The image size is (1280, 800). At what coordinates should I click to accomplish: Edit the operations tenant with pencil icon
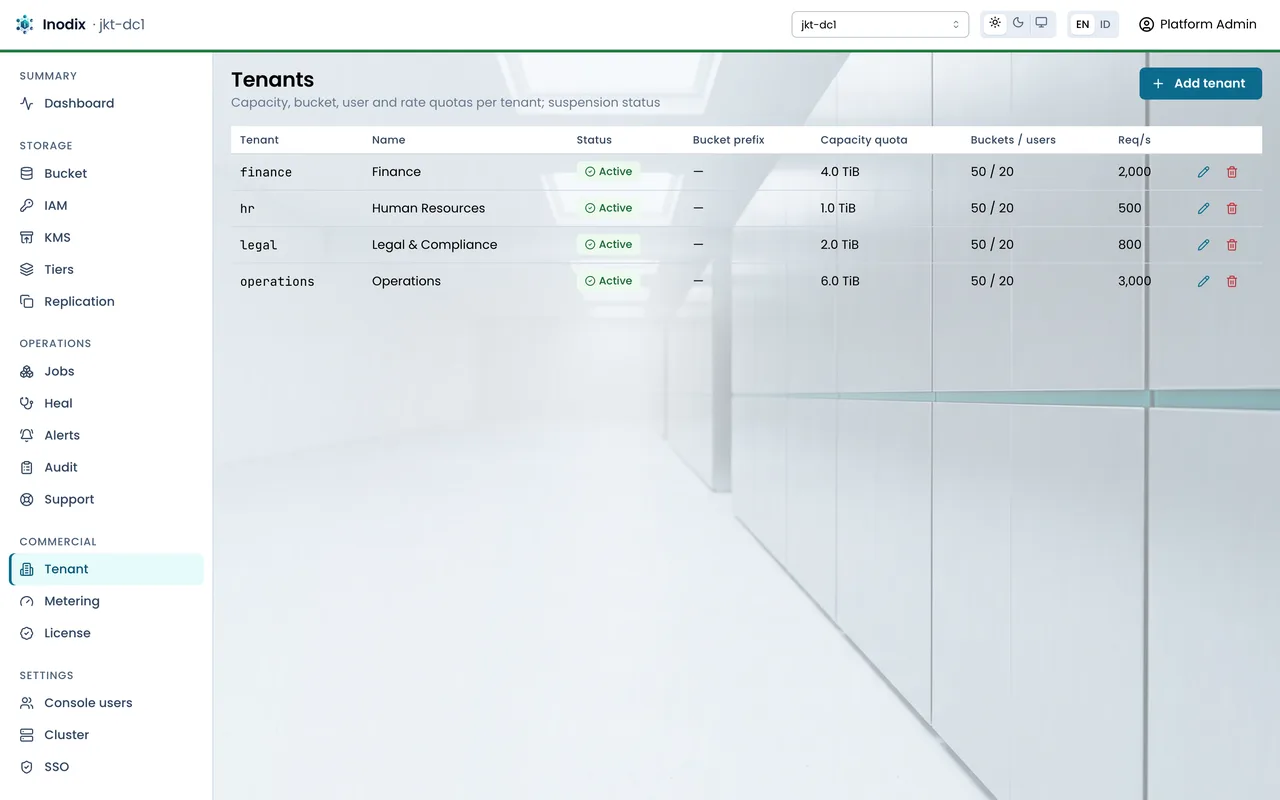point(1203,281)
